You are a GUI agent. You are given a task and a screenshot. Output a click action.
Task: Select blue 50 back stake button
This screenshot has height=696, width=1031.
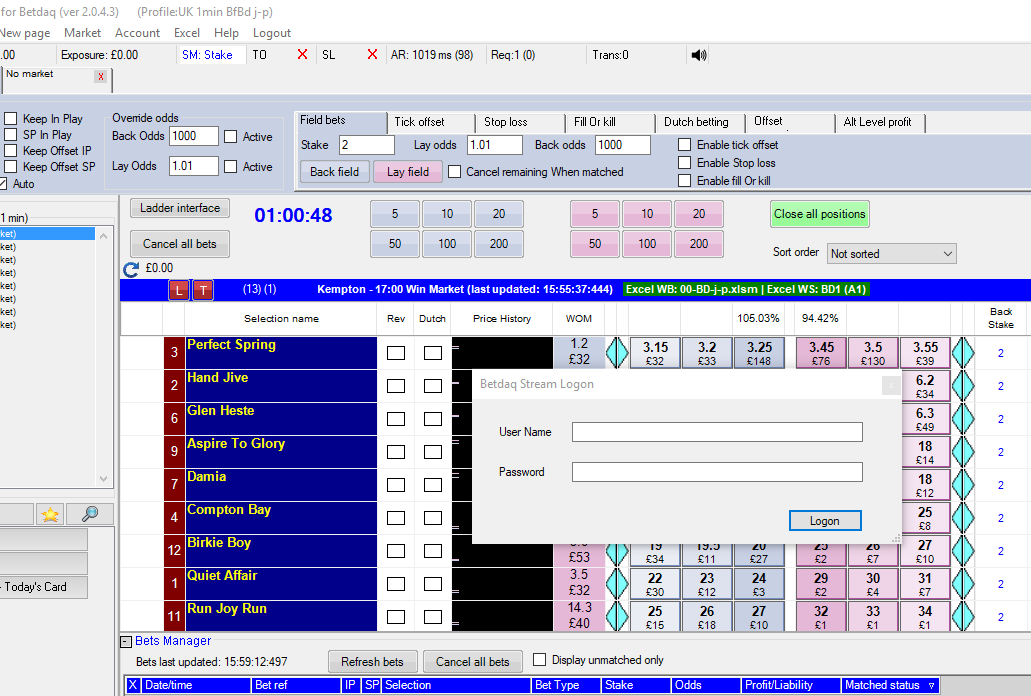[395, 244]
